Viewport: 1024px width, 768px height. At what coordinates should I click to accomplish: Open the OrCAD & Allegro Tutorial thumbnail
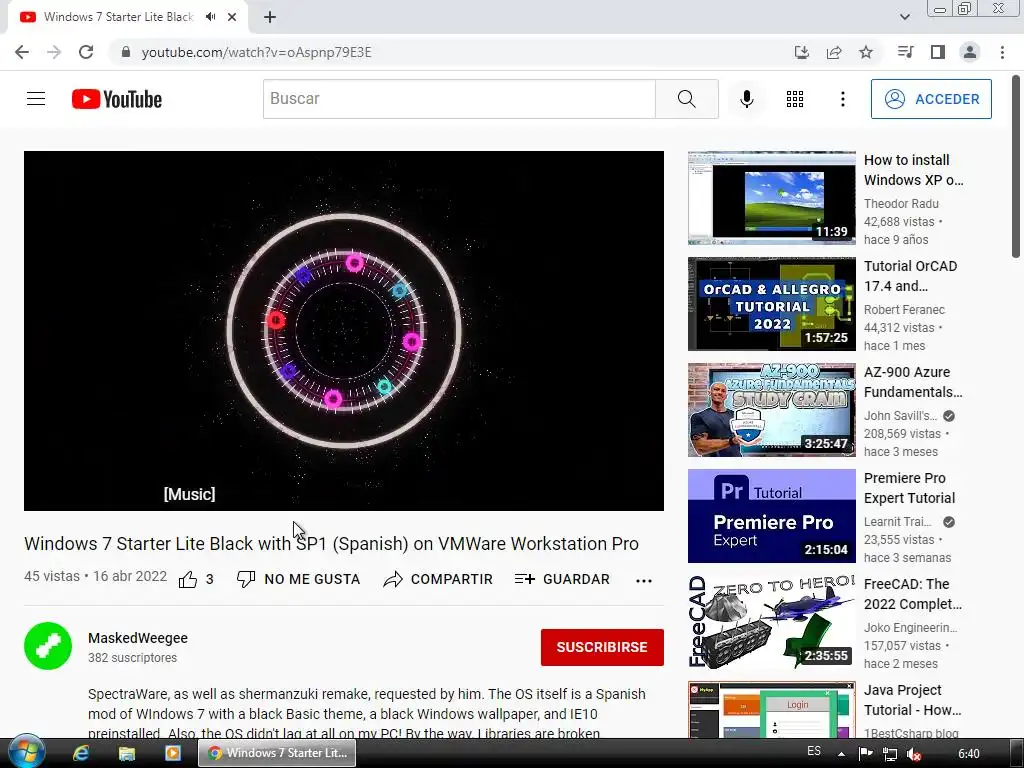click(x=771, y=304)
